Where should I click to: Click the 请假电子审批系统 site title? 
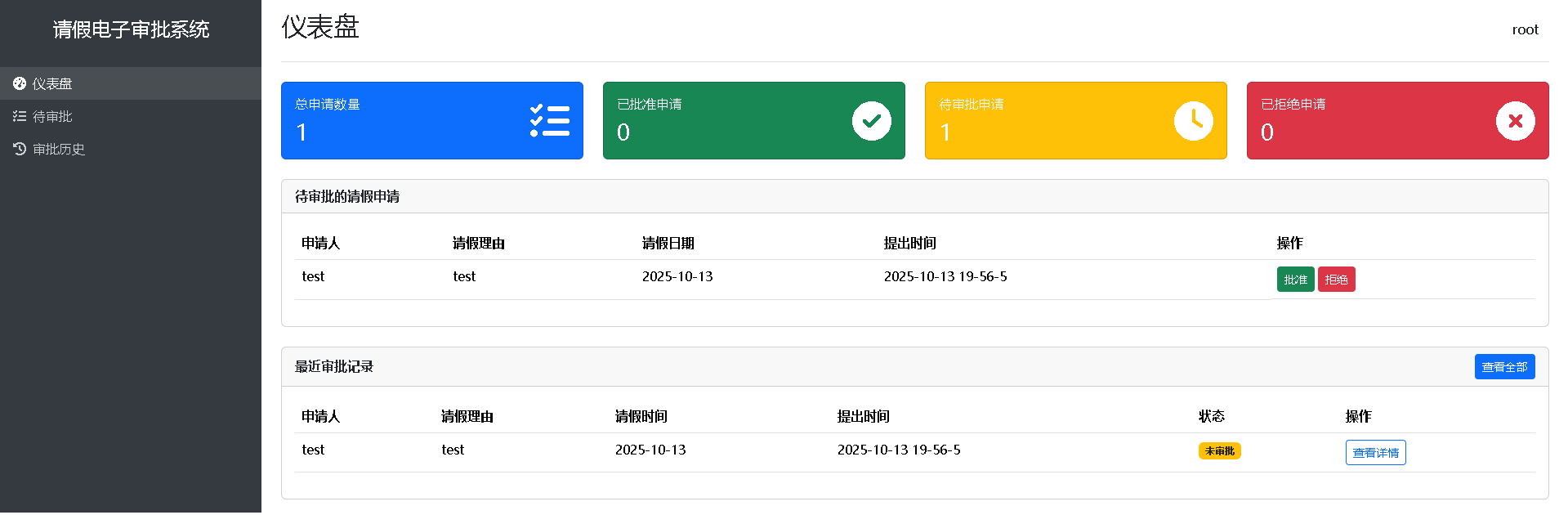(131, 29)
